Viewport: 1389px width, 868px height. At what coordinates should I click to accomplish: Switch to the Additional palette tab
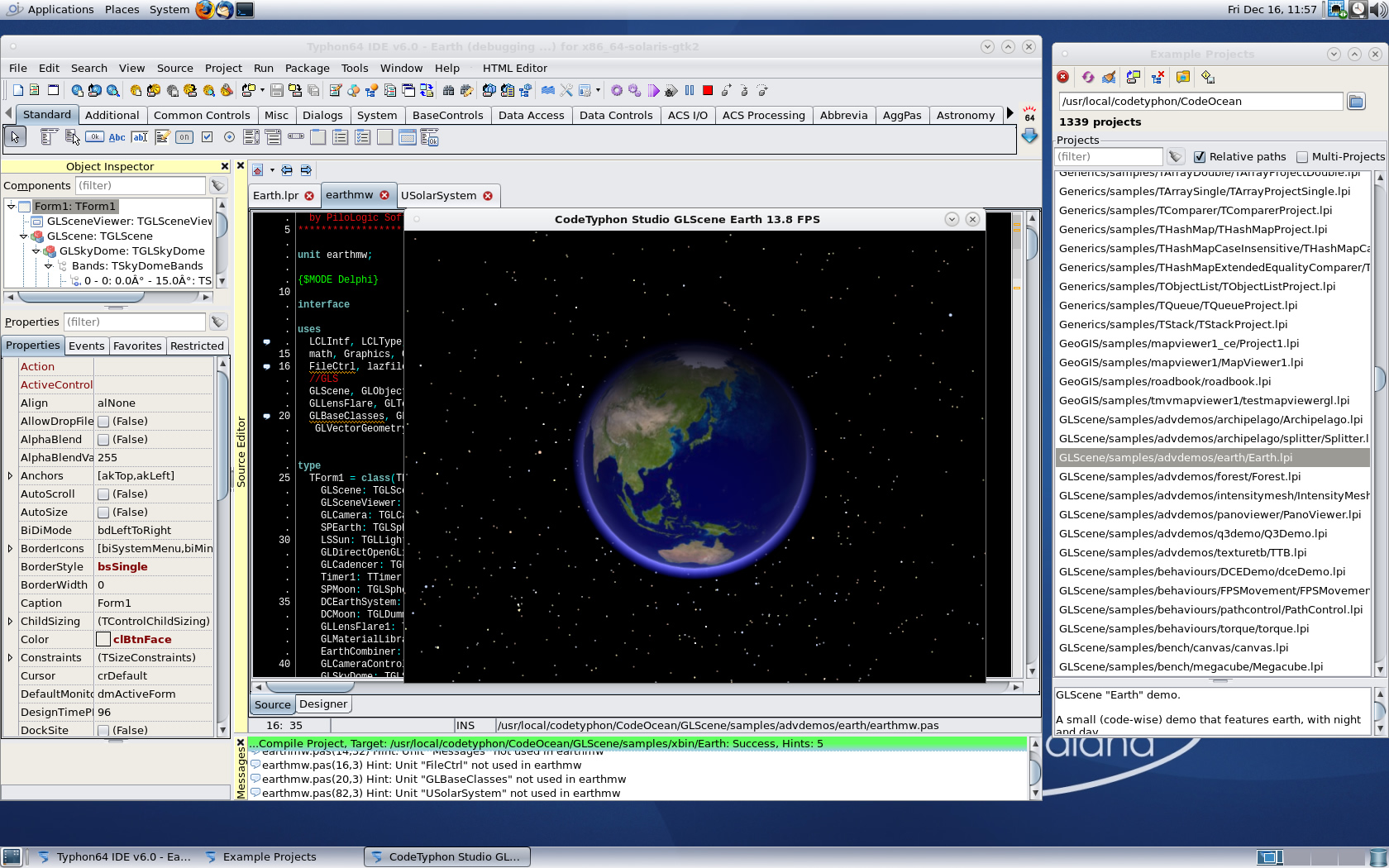112,116
